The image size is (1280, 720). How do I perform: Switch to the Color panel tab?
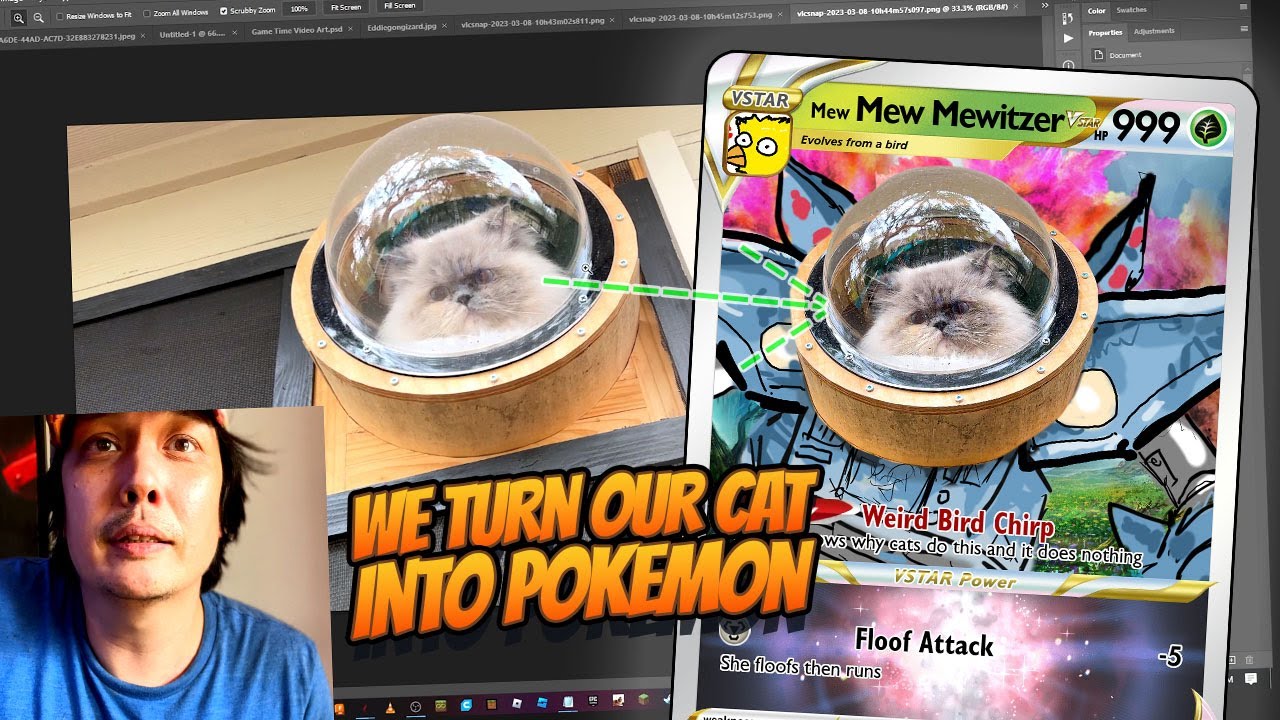pos(1097,11)
